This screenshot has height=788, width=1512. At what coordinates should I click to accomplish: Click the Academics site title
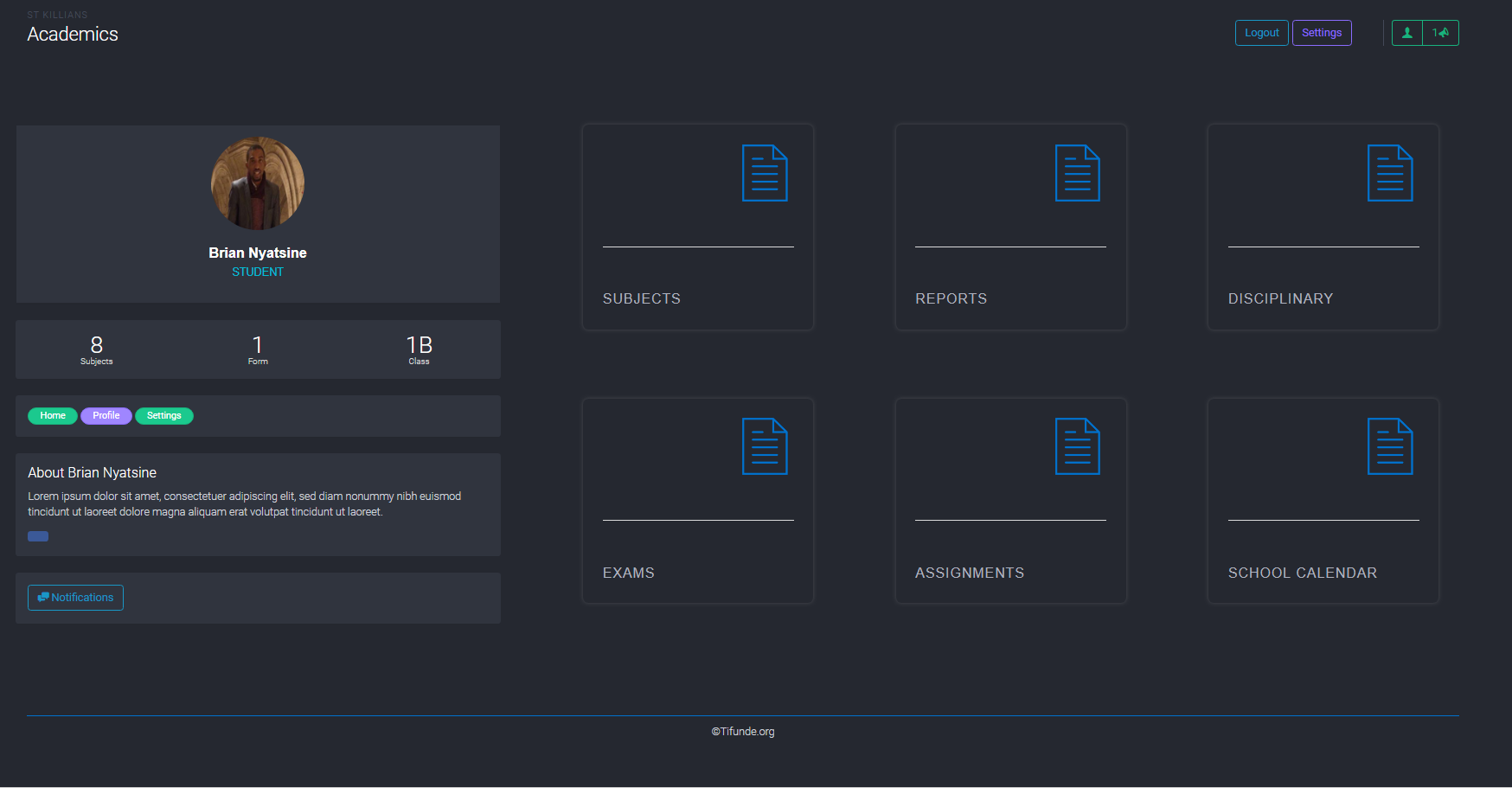(73, 34)
